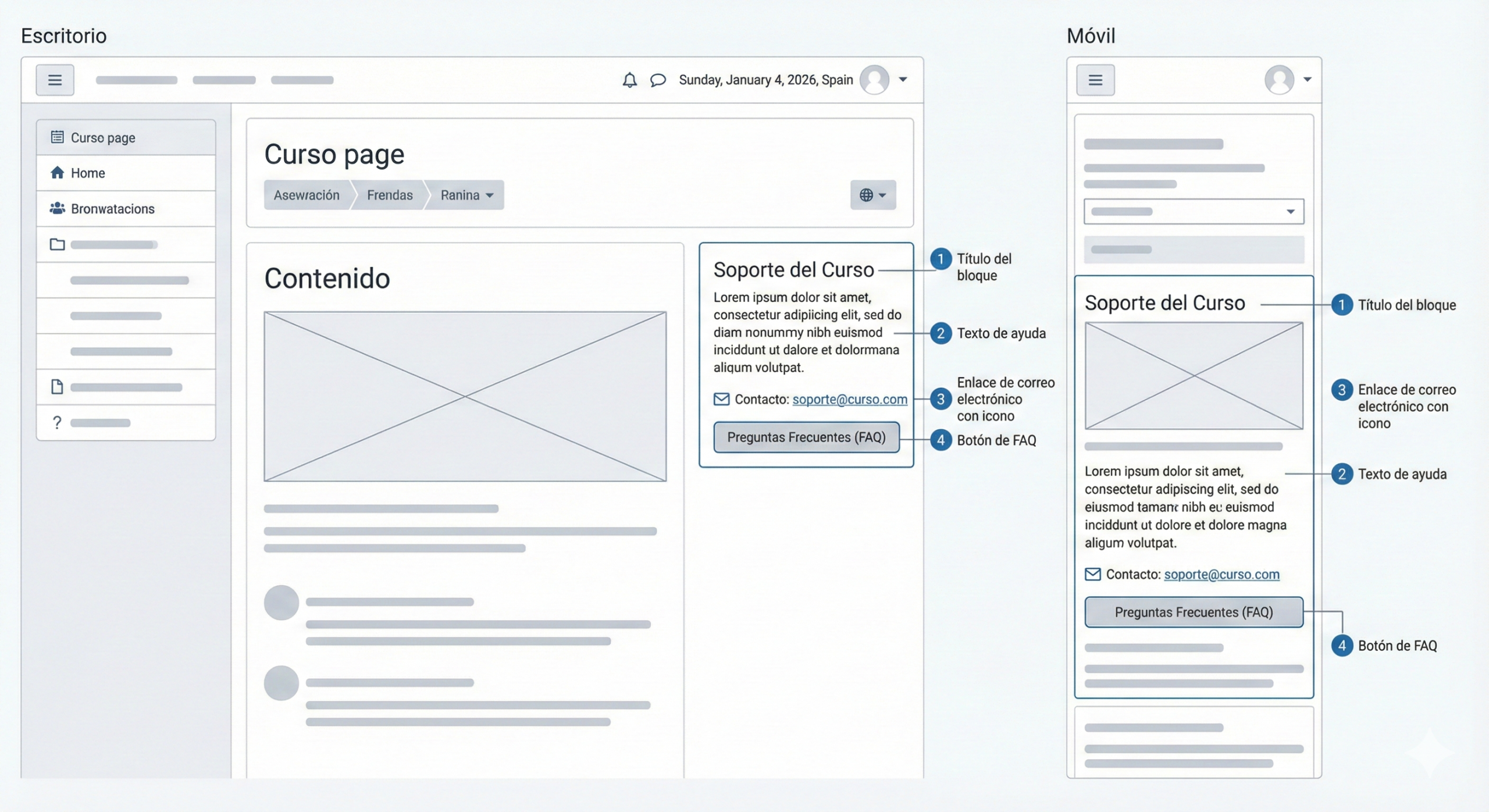
Task: Open the folder icon in the sidebar
Action: pyautogui.click(x=58, y=244)
